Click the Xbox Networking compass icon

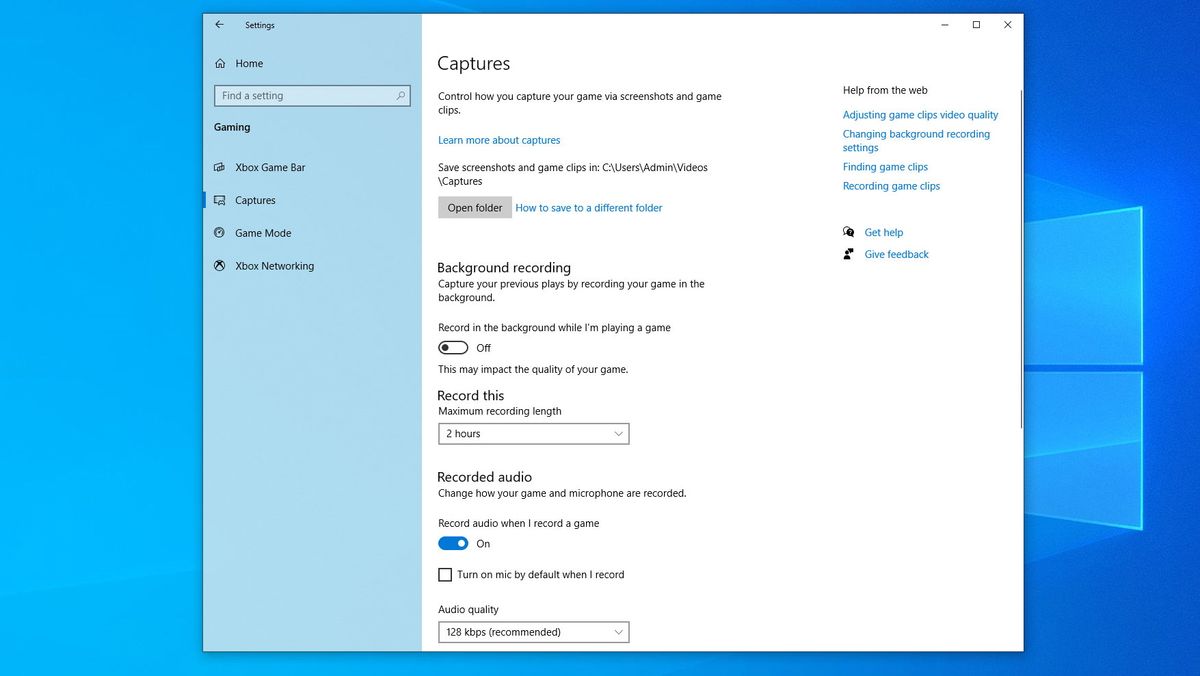(219, 266)
